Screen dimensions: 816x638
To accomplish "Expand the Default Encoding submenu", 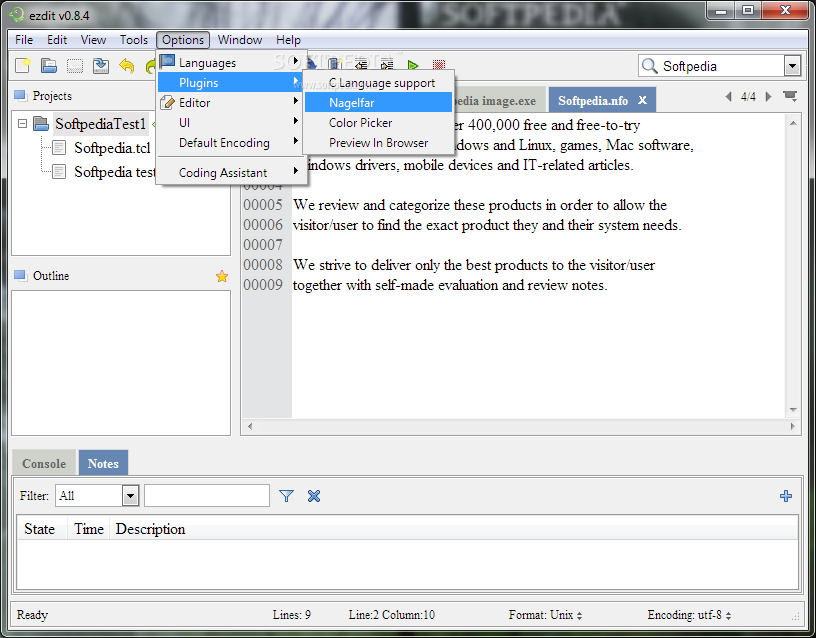I will pyautogui.click(x=232, y=143).
